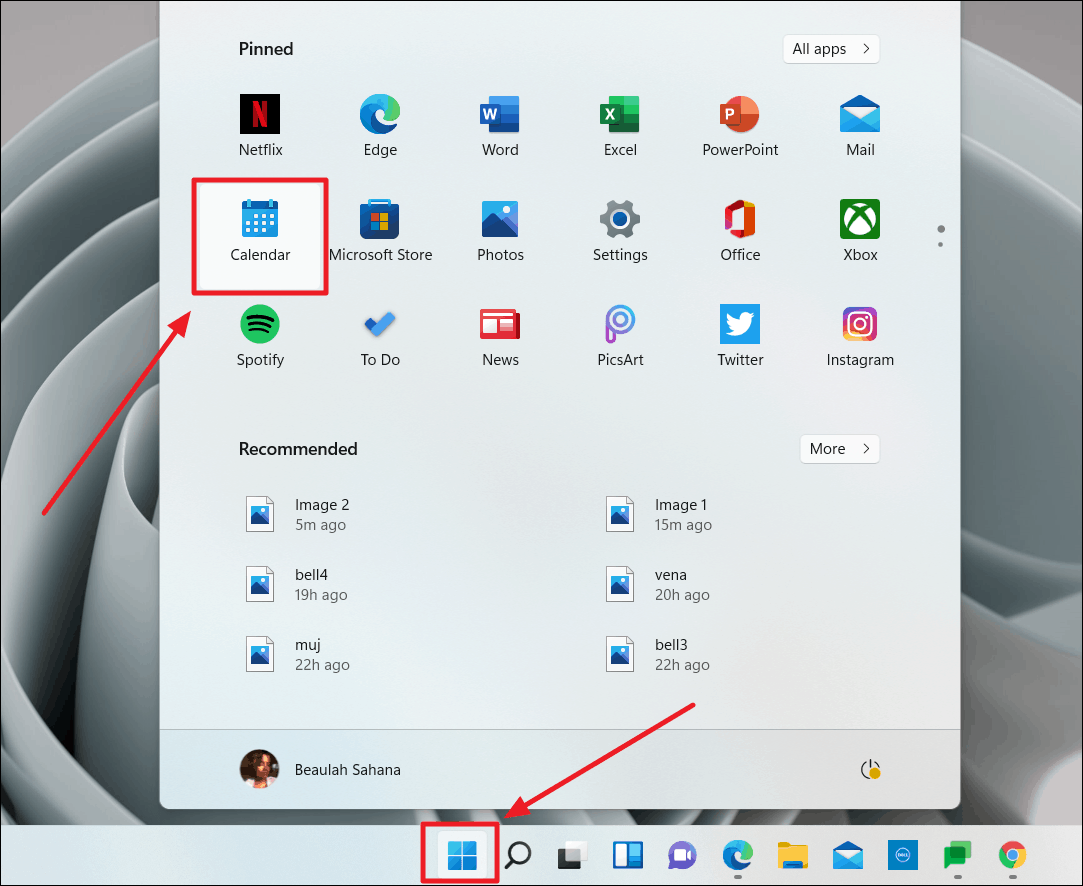Screen dimensions: 1083x886
Task: Launch the Office app
Action: coord(740,231)
